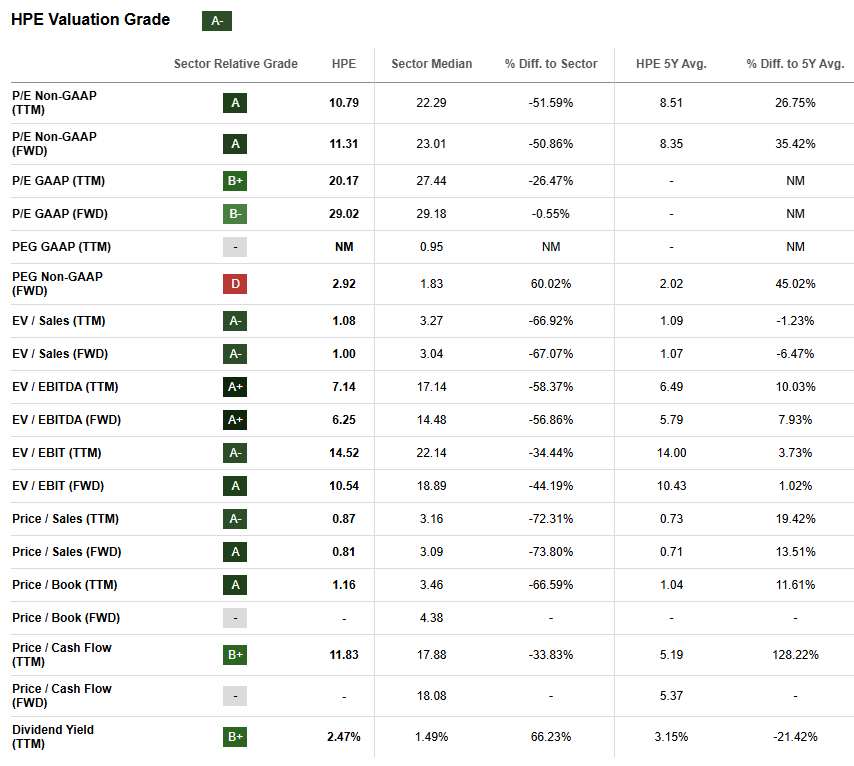Screen dimensions: 854x766
Task: Click the PEG GAAP (TTM) row label
Action: (61, 247)
